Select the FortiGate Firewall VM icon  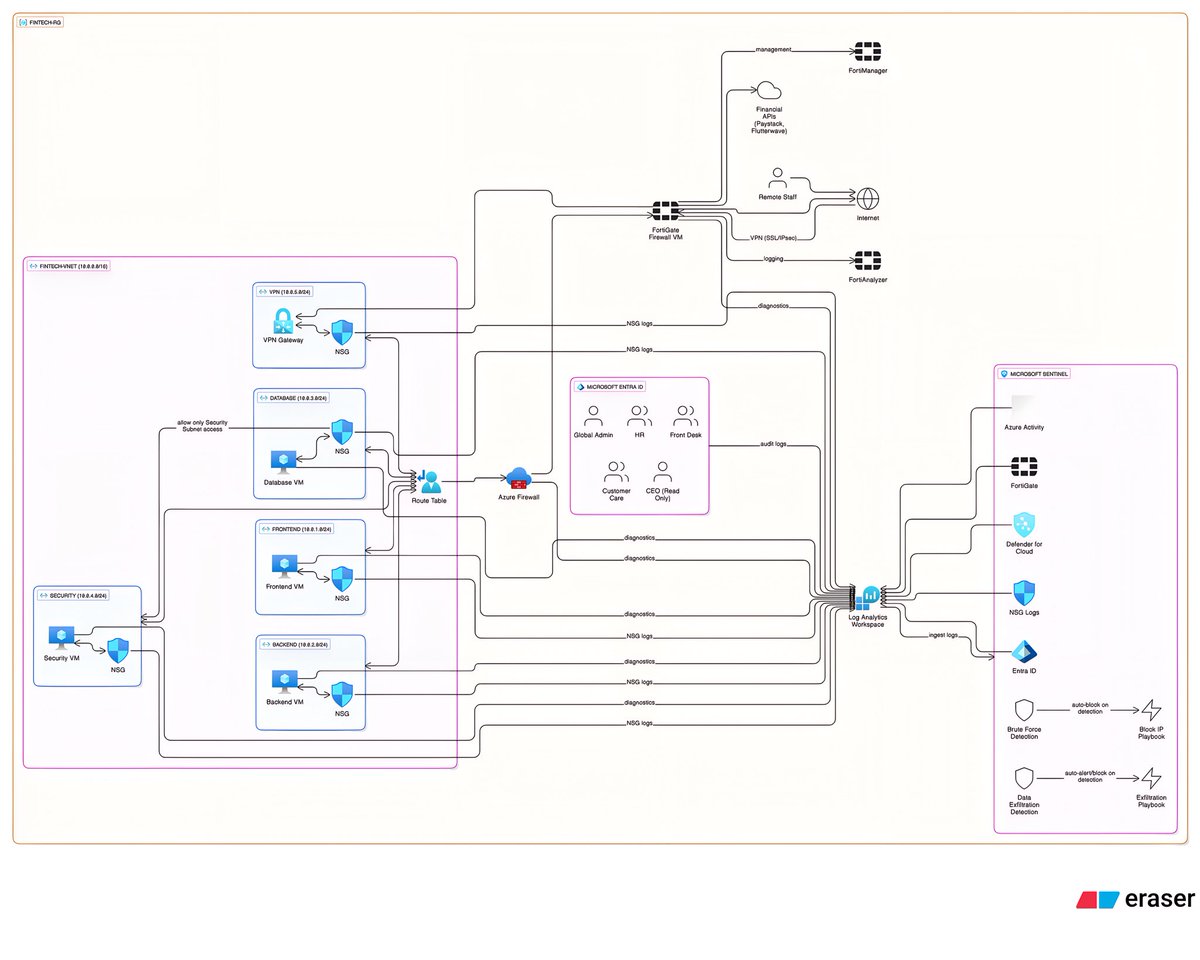666,211
